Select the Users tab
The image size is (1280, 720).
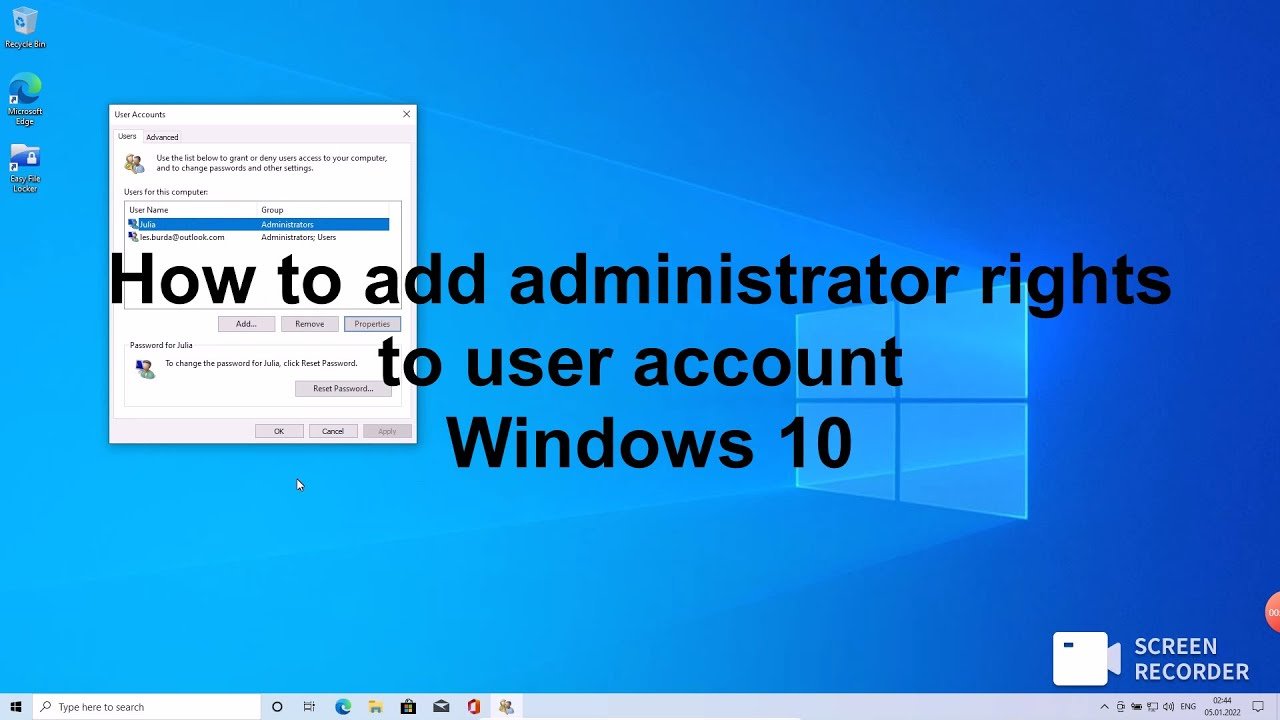(127, 136)
